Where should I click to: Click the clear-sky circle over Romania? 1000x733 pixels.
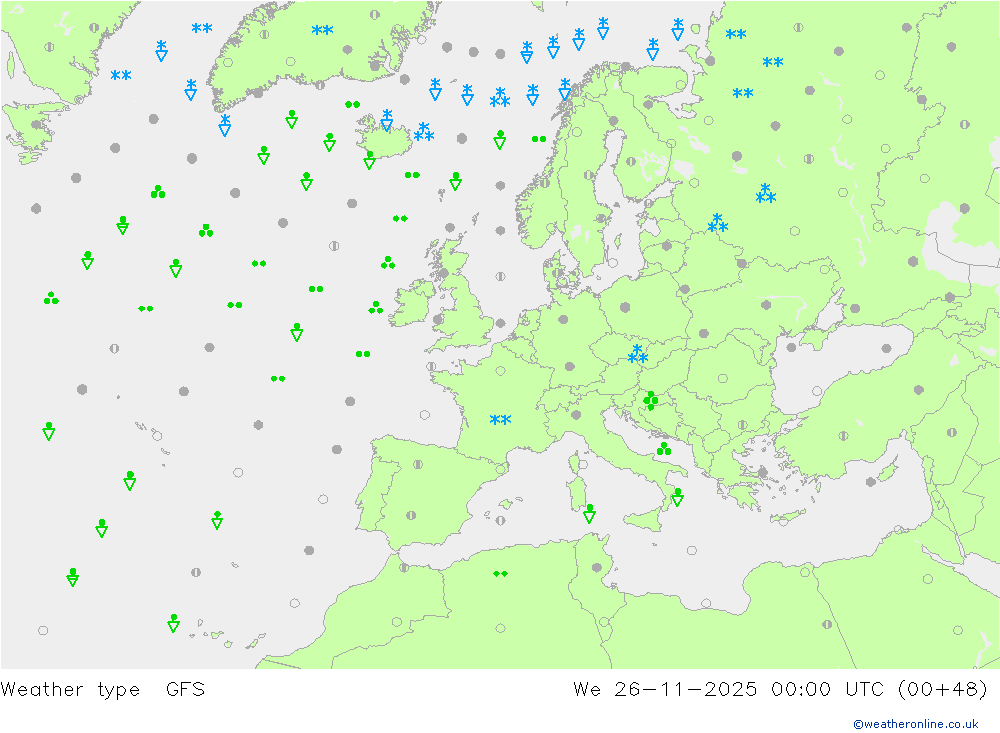723,378
